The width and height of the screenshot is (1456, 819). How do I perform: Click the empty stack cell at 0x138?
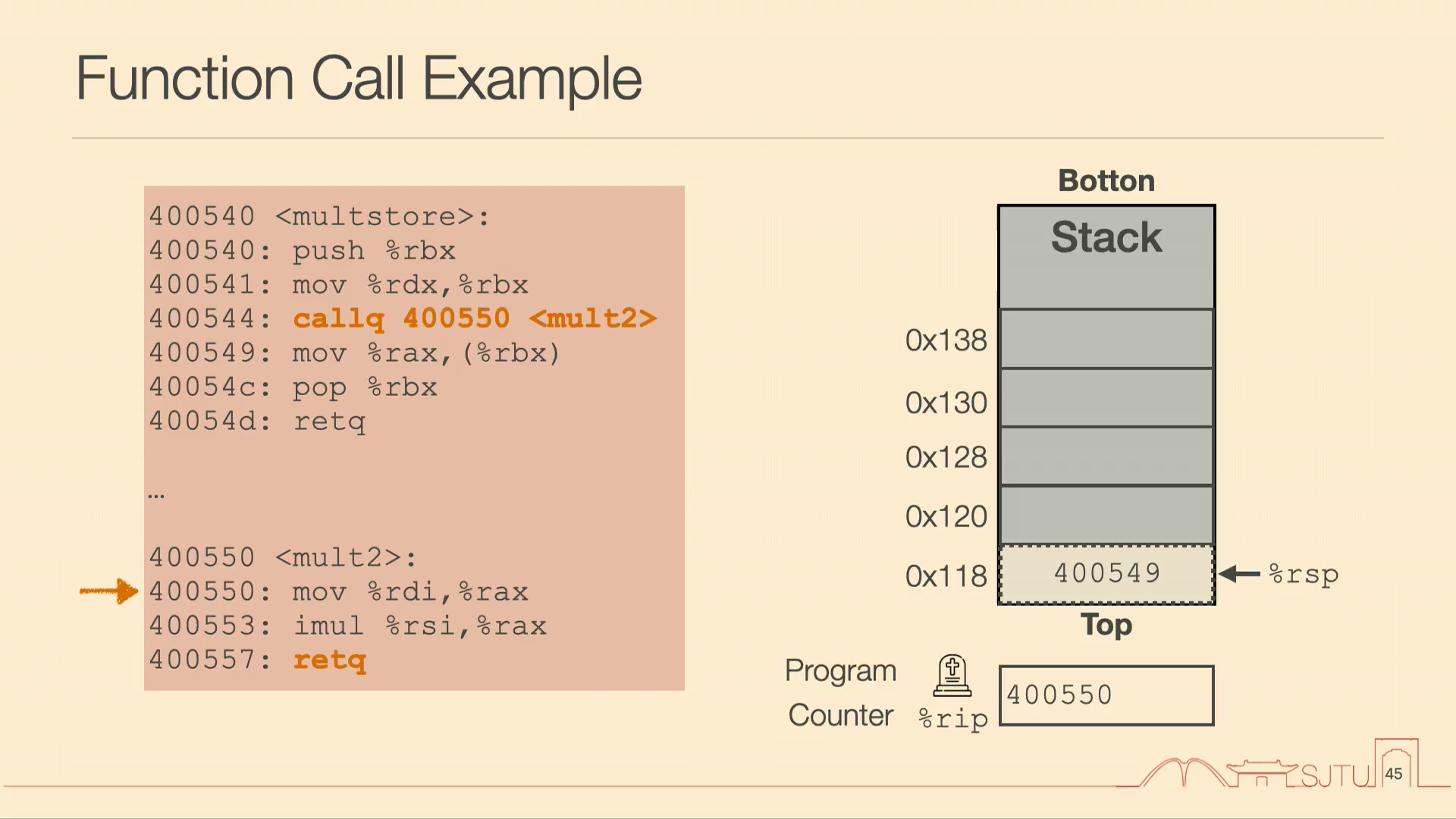[x=1106, y=339]
